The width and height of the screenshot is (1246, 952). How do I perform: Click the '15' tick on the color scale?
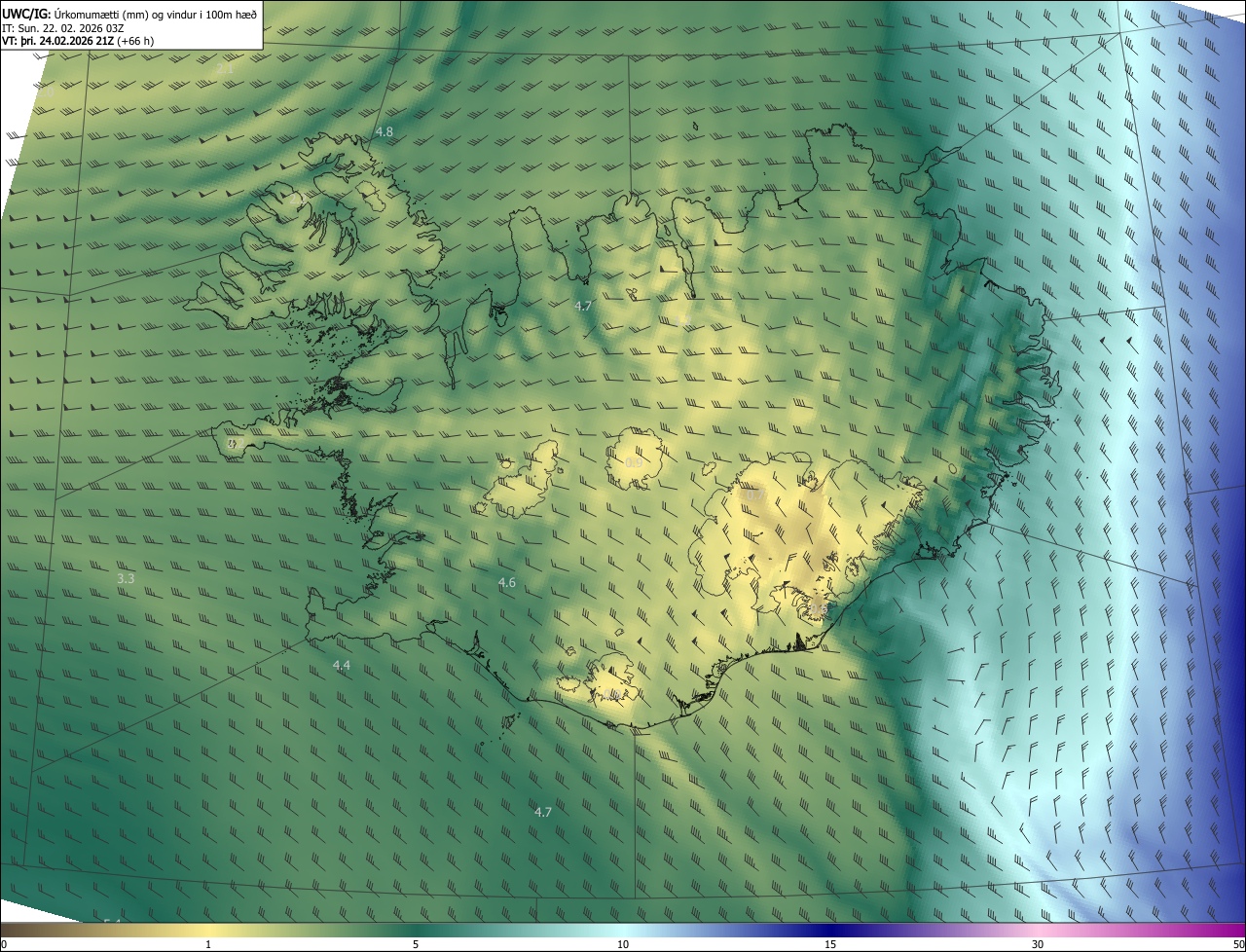(x=830, y=945)
